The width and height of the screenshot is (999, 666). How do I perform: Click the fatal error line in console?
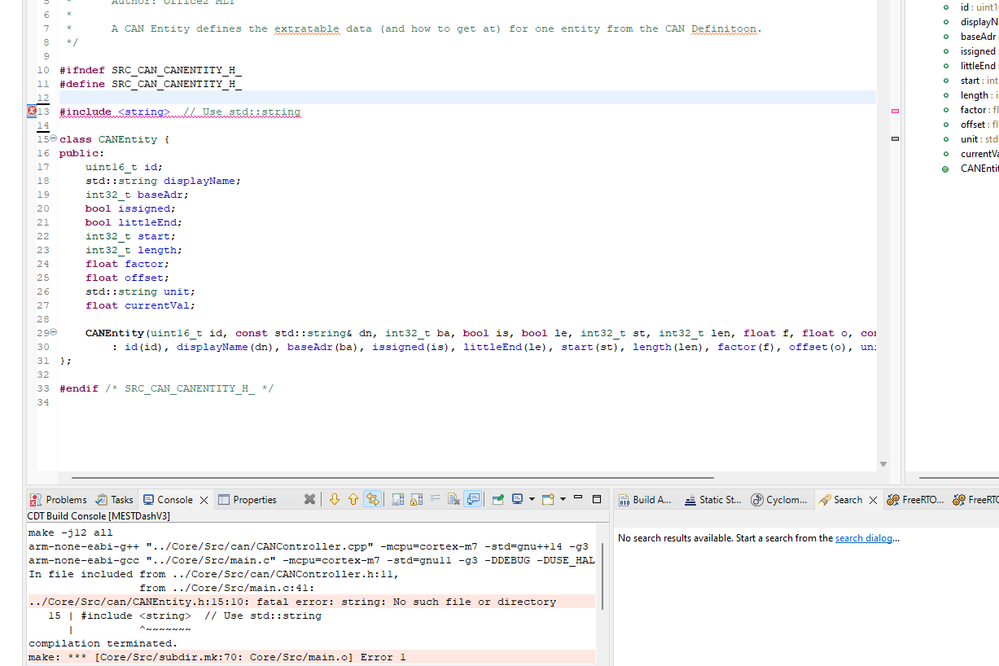(292, 602)
